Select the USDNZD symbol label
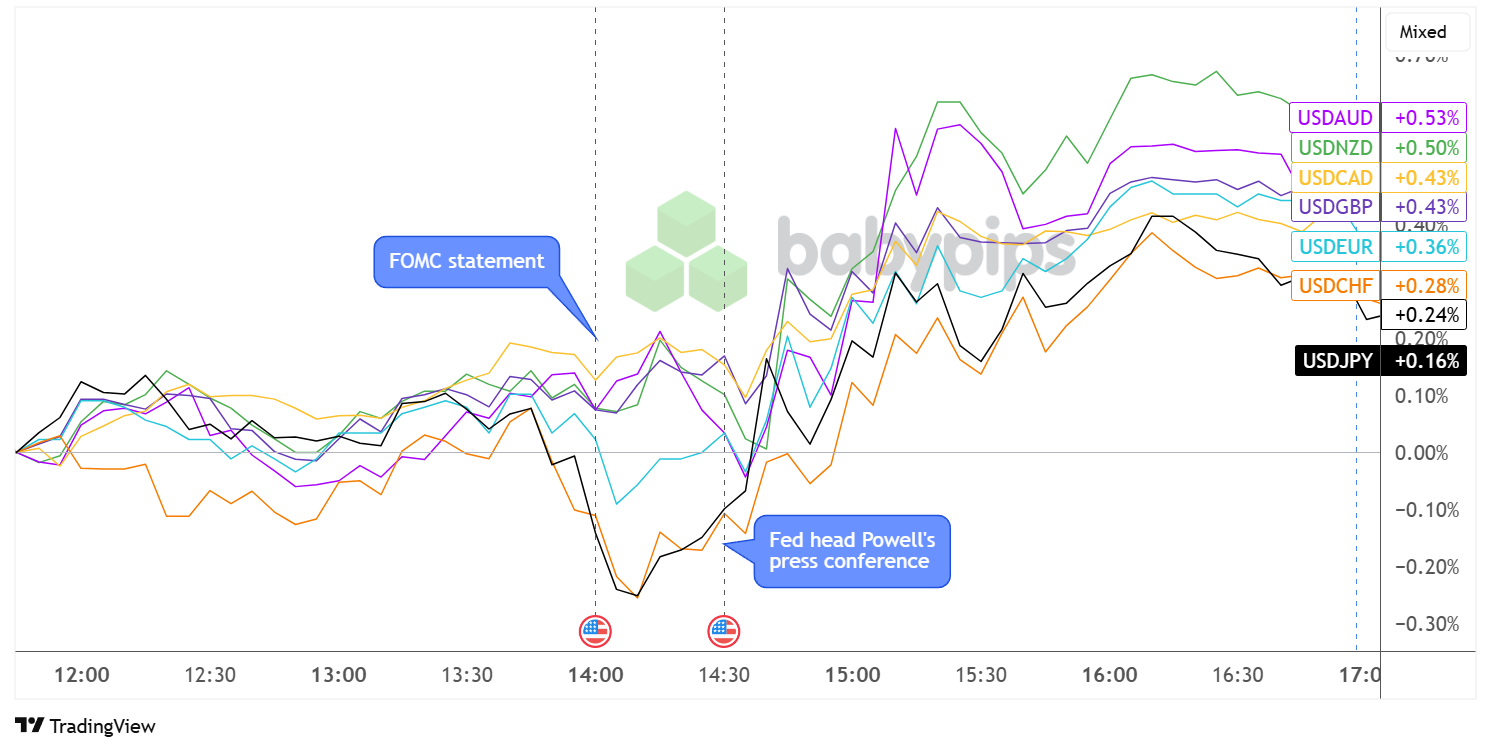Image resolution: width=1491 pixels, height=752 pixels. [1334, 148]
